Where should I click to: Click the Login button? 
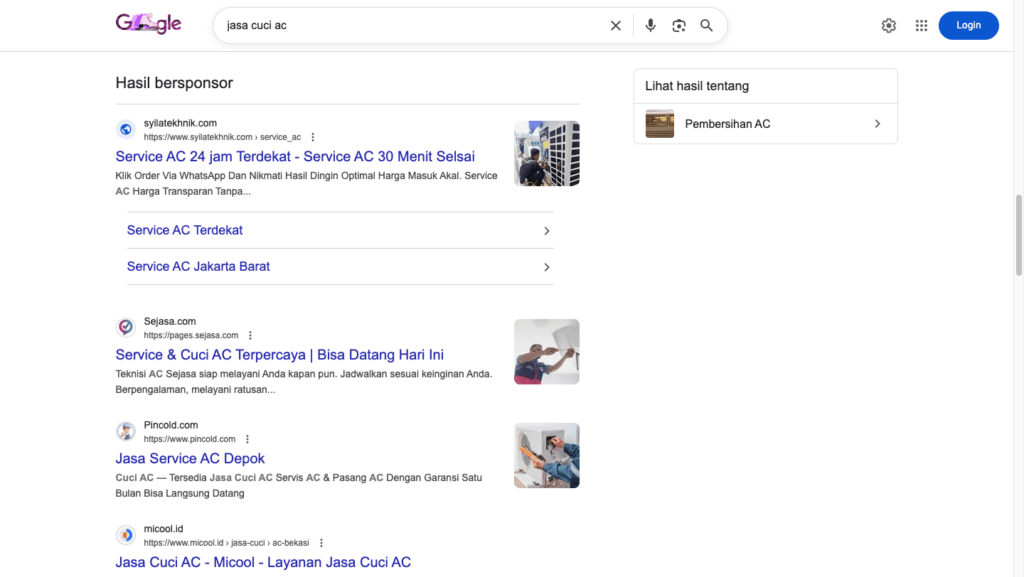968,25
